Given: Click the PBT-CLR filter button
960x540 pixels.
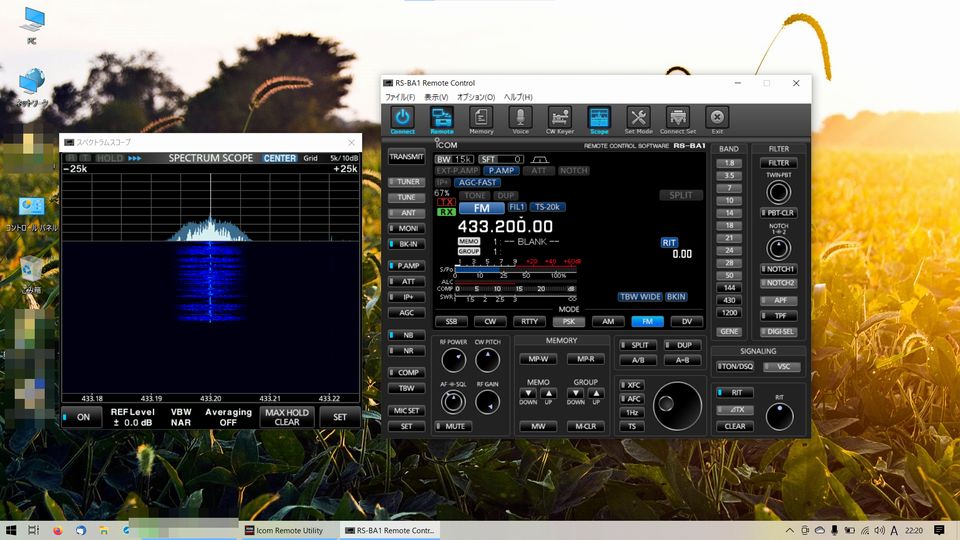Looking at the screenshot, I should (x=778, y=213).
